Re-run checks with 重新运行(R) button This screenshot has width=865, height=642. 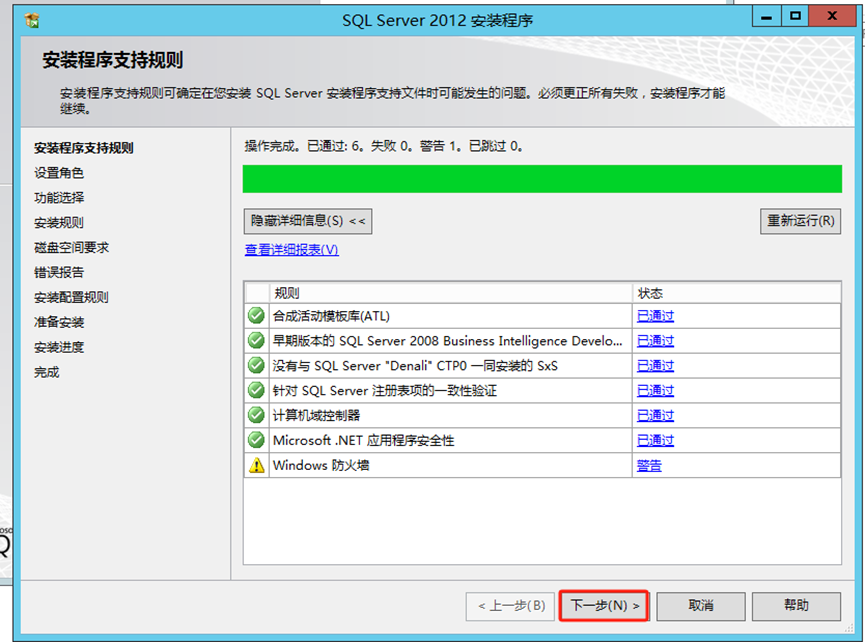[x=800, y=221]
